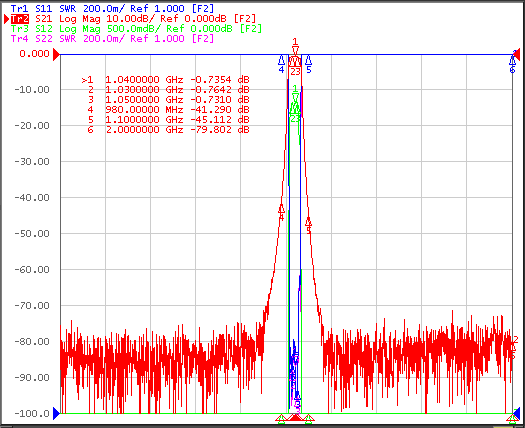Select the red marker 4 triangle on S21 trace
Image resolution: width=525 pixels, height=428 pixels.
(281, 209)
